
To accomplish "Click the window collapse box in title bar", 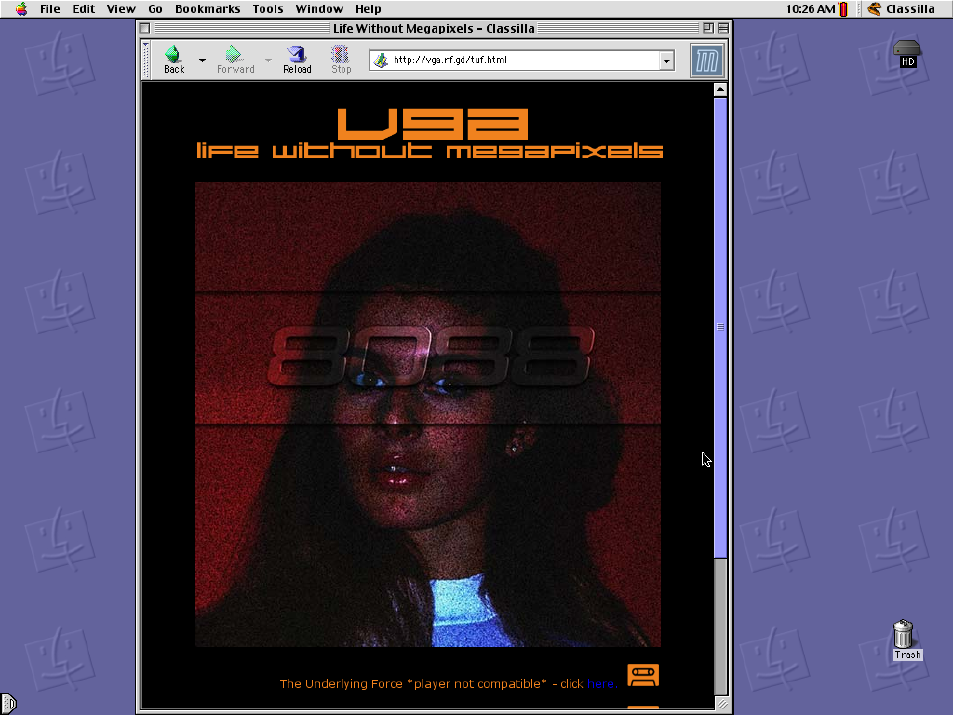I will [723, 28].
